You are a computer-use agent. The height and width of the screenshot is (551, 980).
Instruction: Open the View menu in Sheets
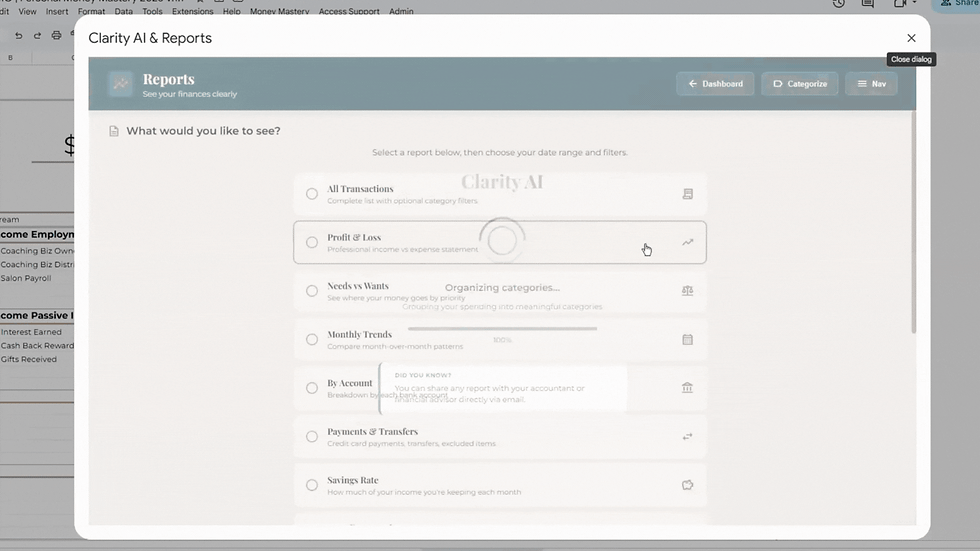point(28,11)
